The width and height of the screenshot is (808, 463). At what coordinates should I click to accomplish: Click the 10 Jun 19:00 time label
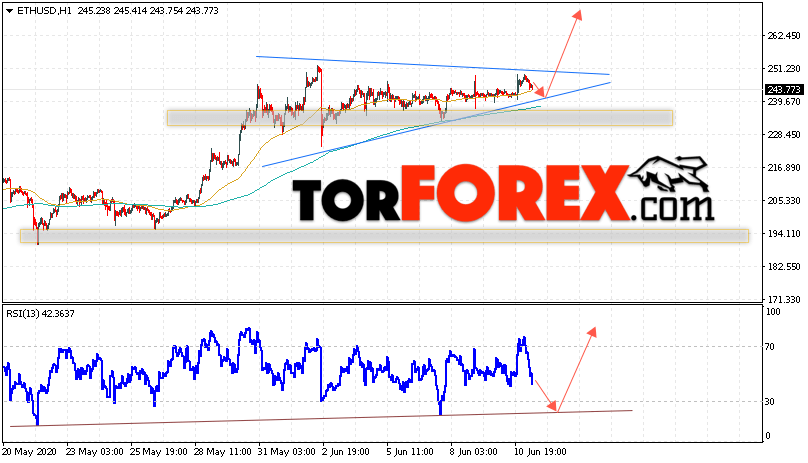[541, 452]
